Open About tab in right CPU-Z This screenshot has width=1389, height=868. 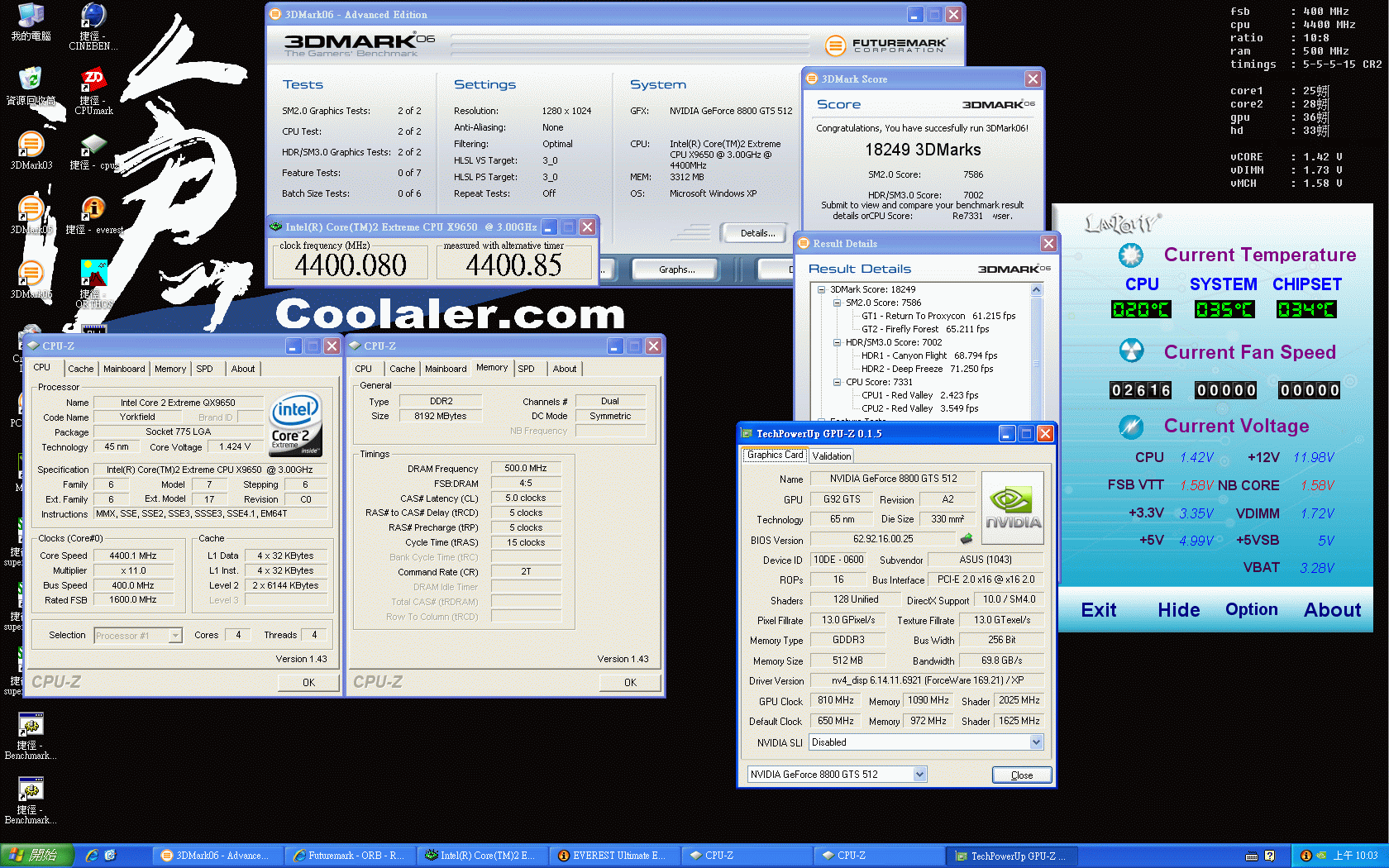(x=565, y=369)
